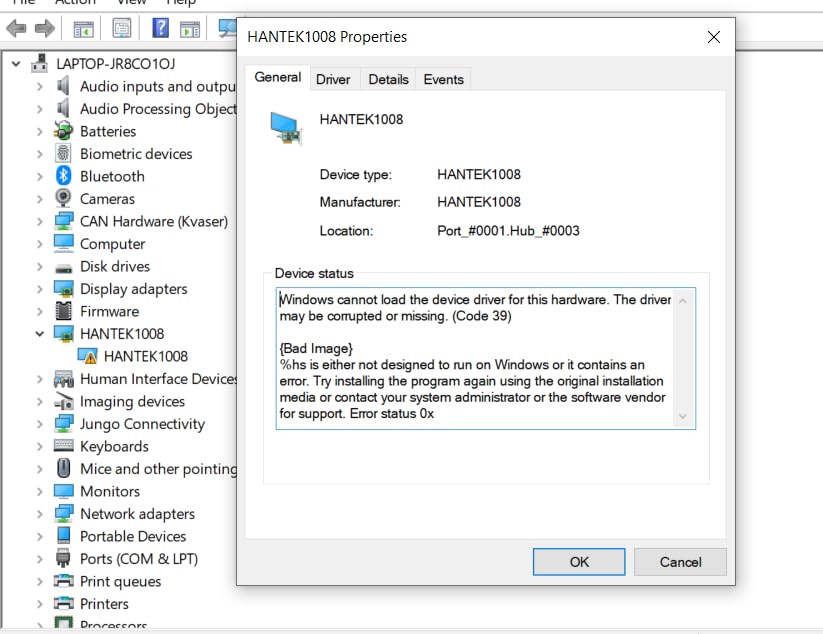Expand the Network adapters category

pyautogui.click(x=40, y=513)
